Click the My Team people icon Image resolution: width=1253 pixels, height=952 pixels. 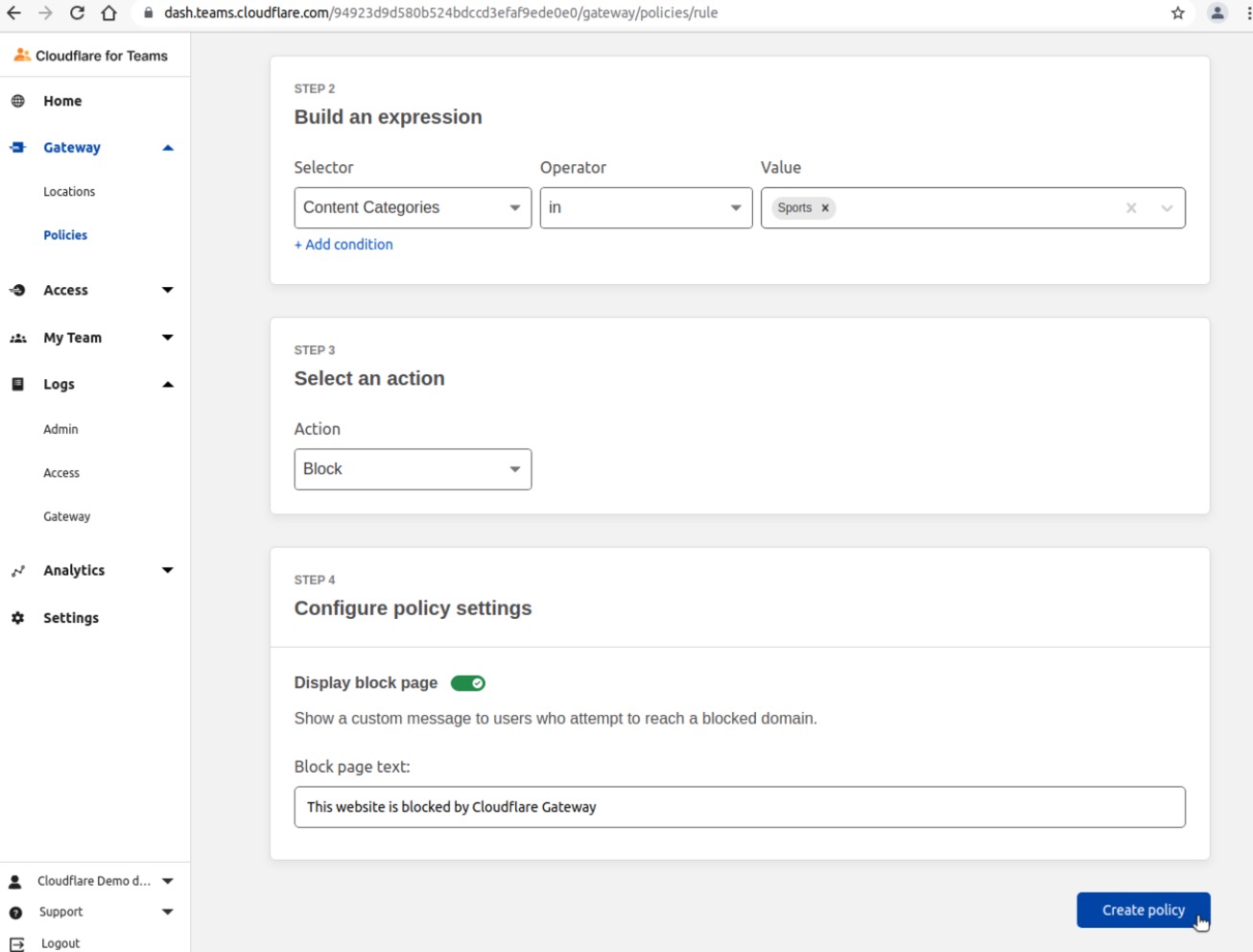[x=17, y=338]
